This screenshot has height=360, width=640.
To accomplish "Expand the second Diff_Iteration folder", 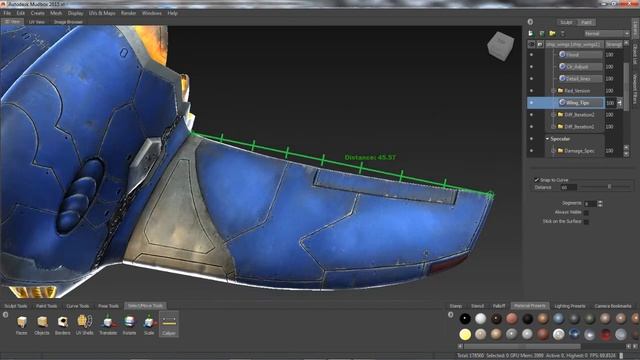I will tap(553, 127).
